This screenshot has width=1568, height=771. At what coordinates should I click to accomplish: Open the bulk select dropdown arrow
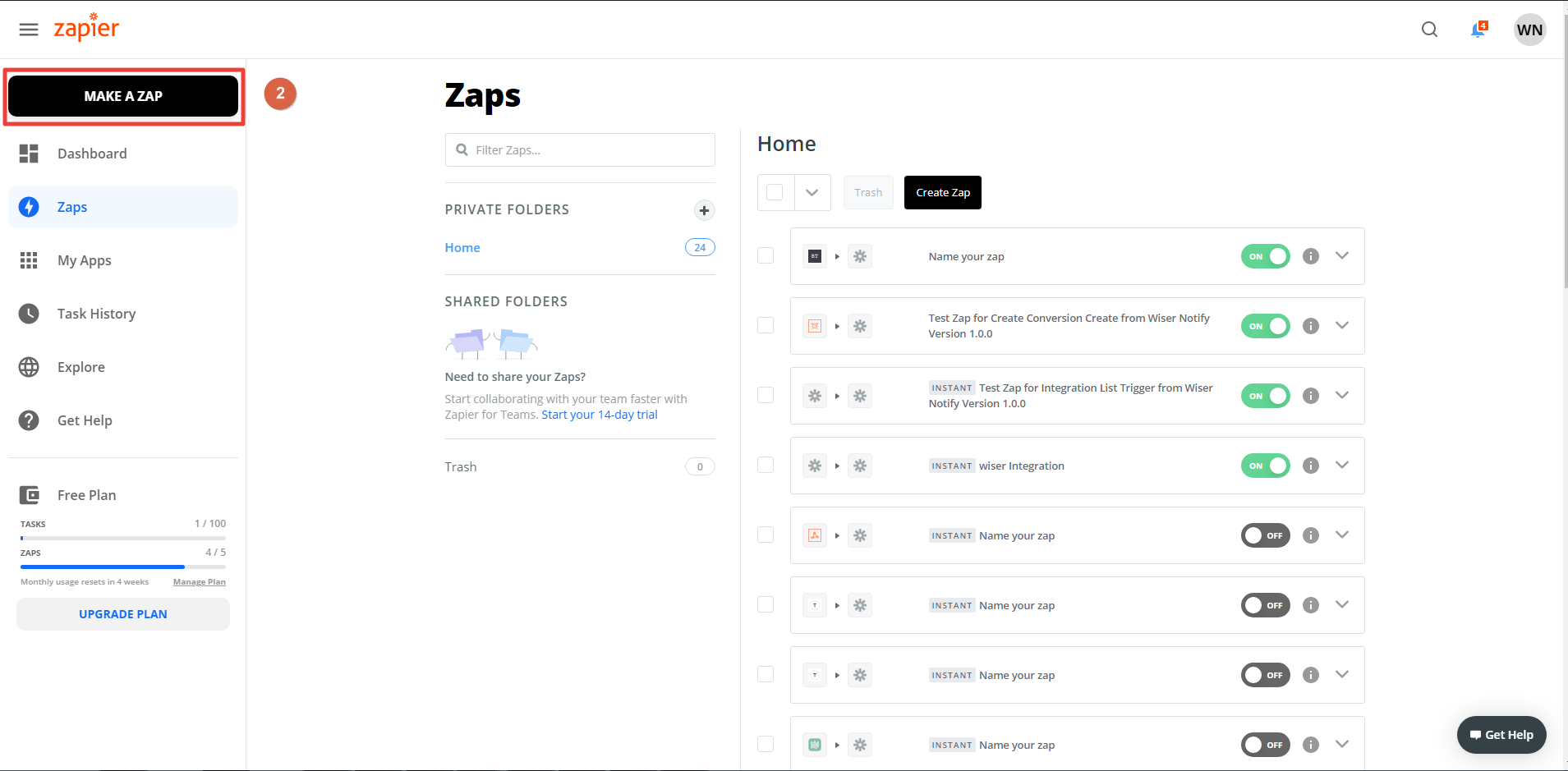[x=812, y=192]
